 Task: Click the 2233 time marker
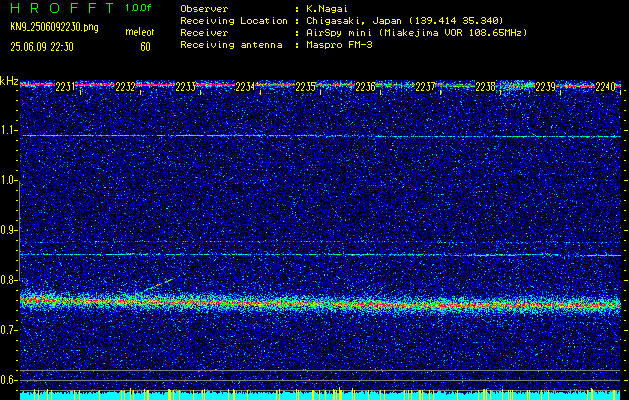(x=185, y=87)
